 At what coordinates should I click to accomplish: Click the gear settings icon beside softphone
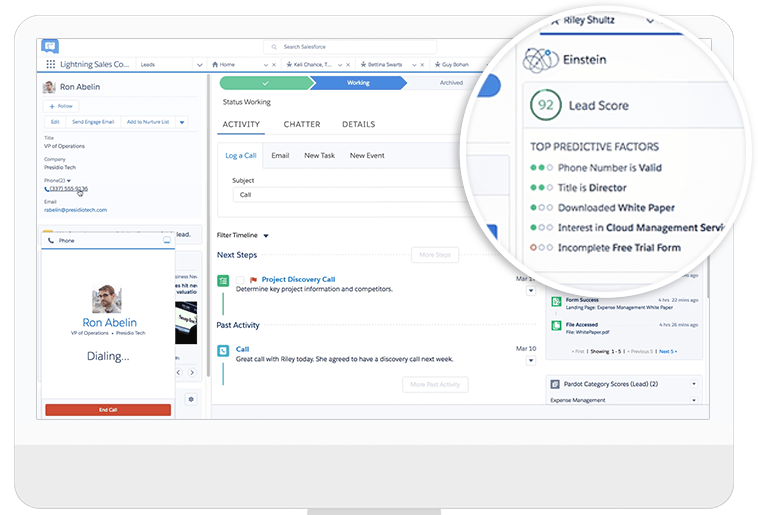click(191, 399)
